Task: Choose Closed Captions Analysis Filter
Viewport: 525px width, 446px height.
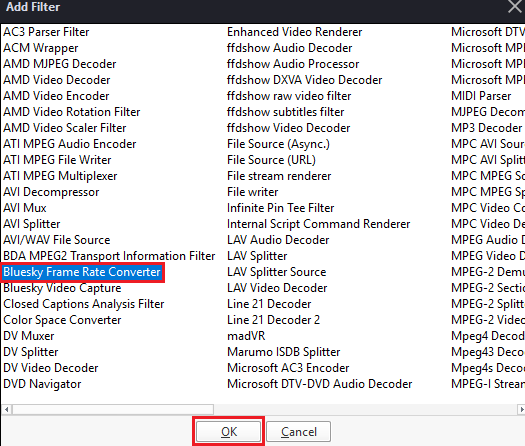Action: [84, 304]
